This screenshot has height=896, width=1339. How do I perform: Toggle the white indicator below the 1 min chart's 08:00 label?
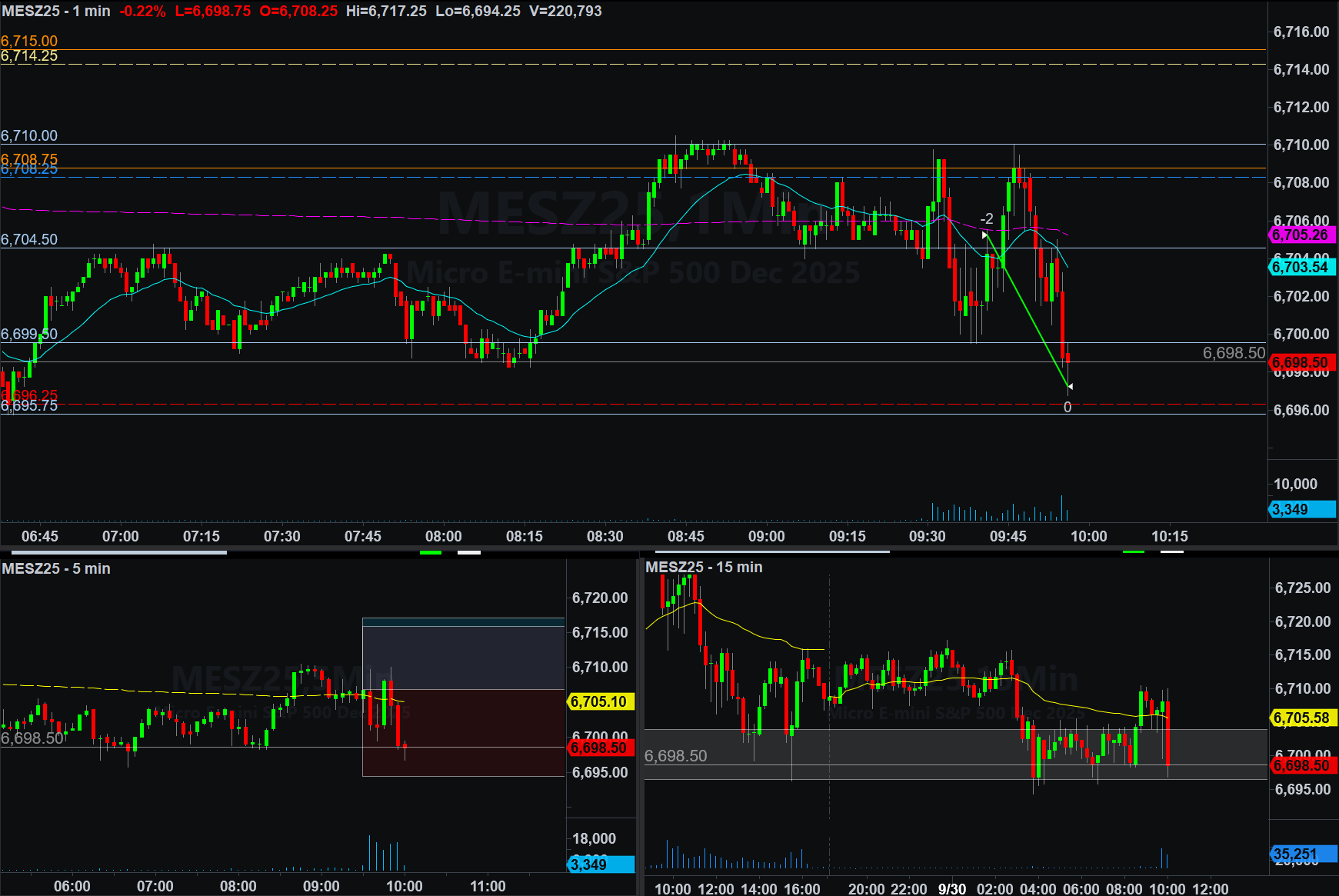[x=469, y=552]
